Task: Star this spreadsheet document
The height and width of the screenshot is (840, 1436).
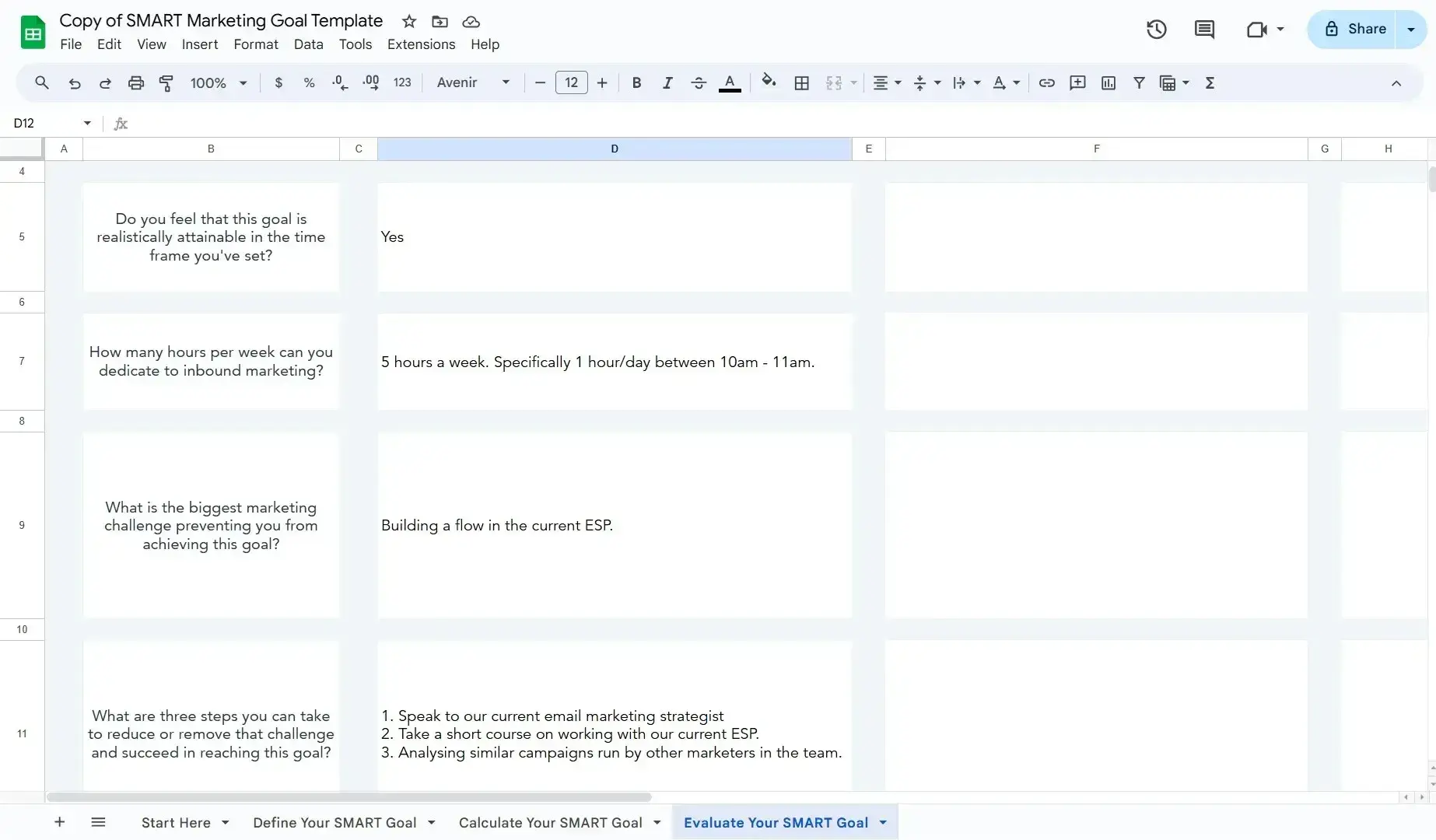Action: [x=409, y=22]
